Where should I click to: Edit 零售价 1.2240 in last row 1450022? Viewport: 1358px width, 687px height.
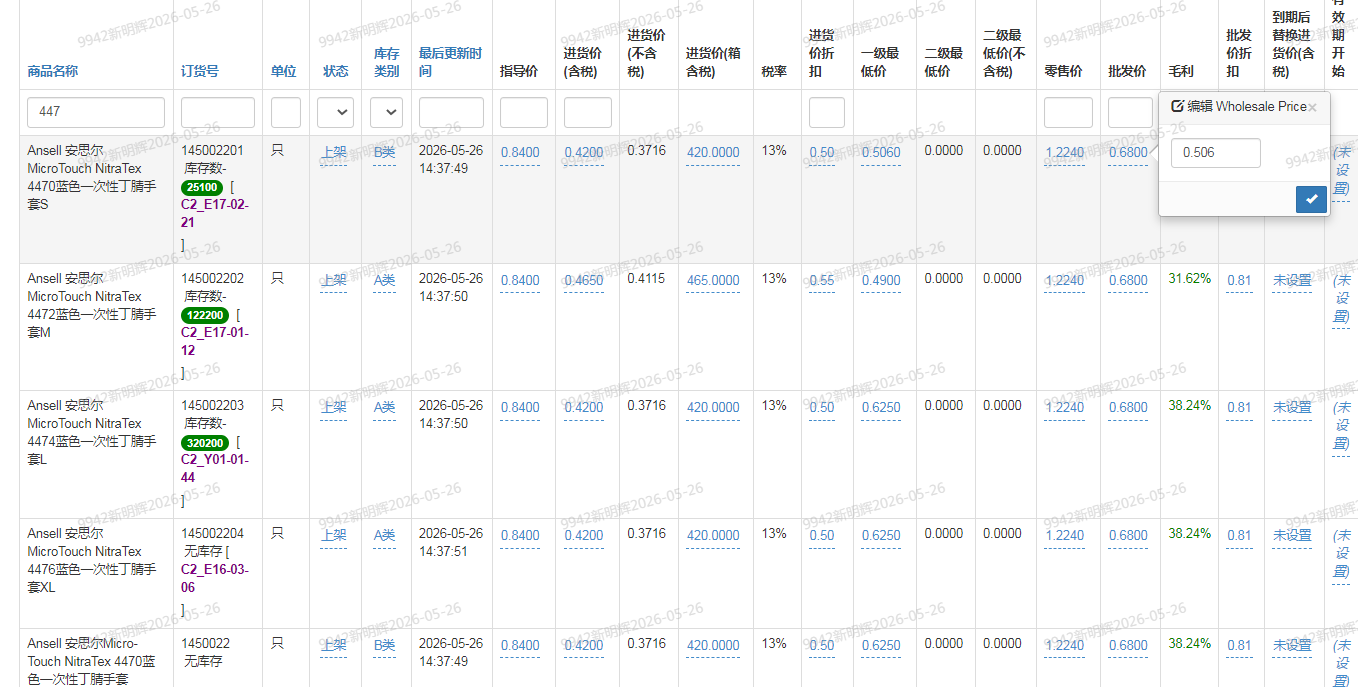point(1064,646)
